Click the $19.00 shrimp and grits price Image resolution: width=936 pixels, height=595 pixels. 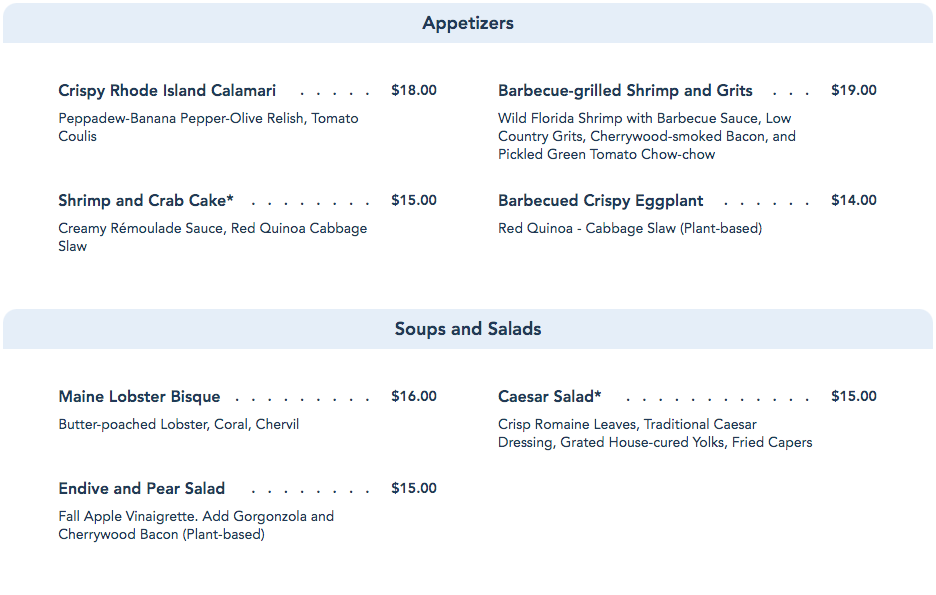click(x=854, y=91)
